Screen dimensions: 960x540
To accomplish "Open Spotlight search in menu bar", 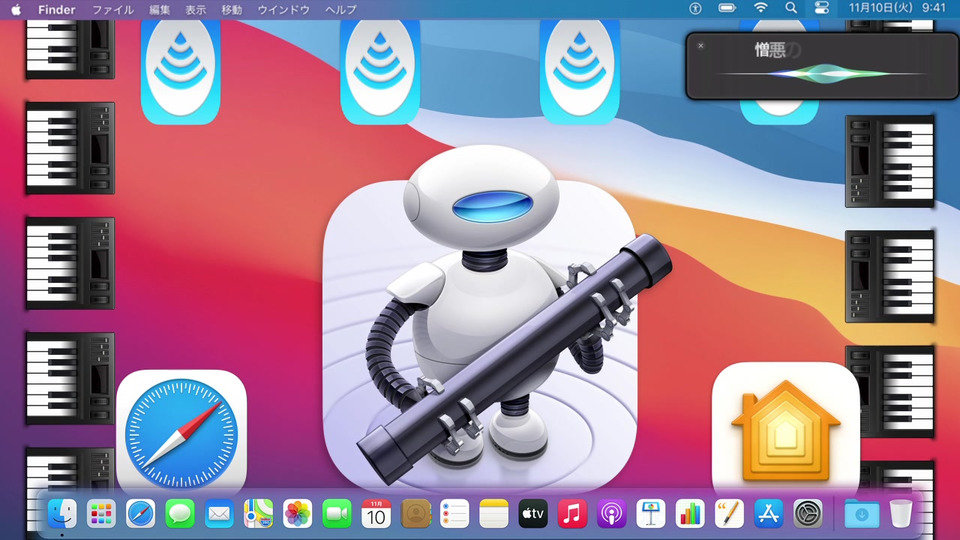I will pyautogui.click(x=791, y=8).
